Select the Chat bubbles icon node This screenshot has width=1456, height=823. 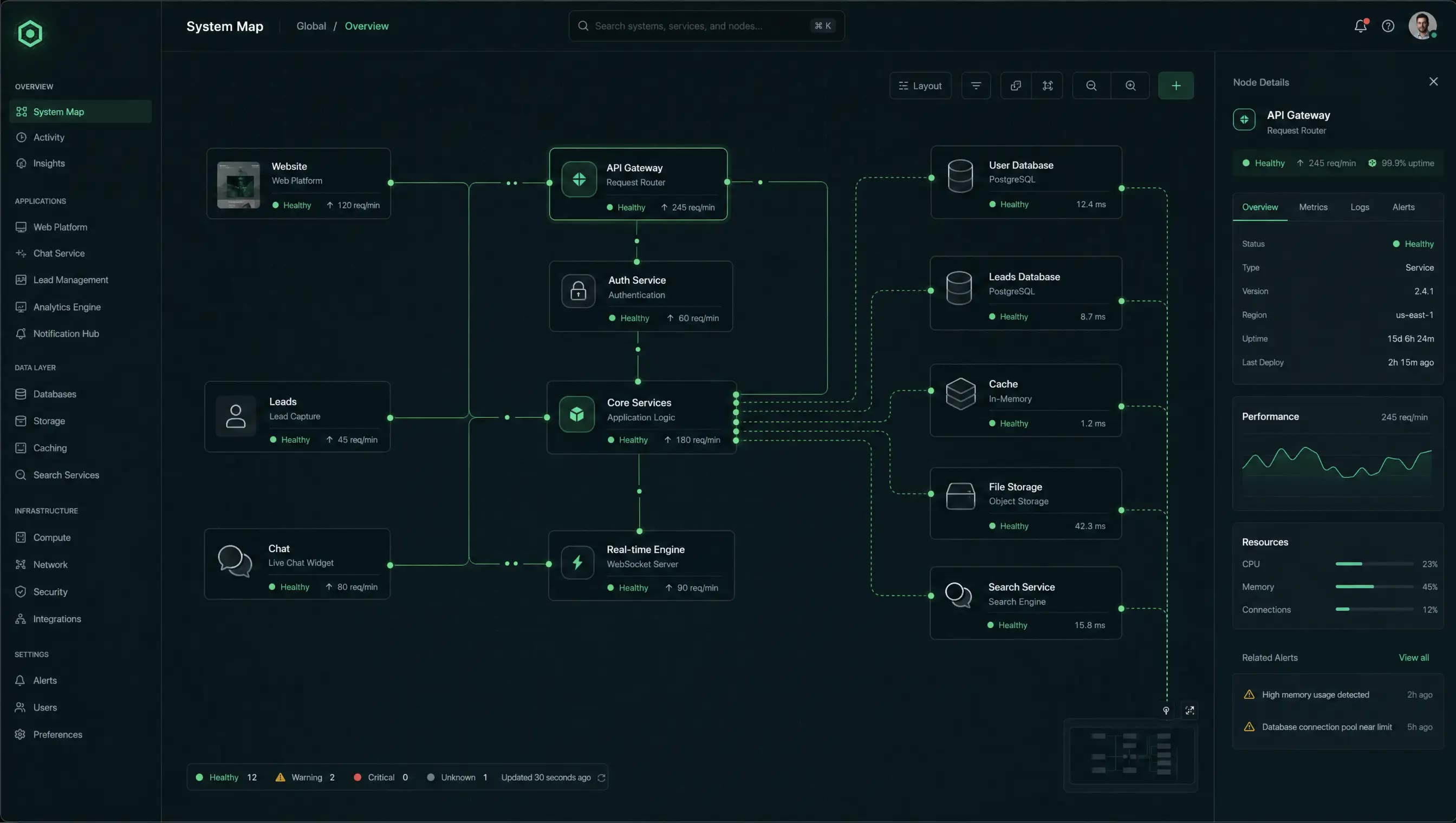[x=235, y=561]
